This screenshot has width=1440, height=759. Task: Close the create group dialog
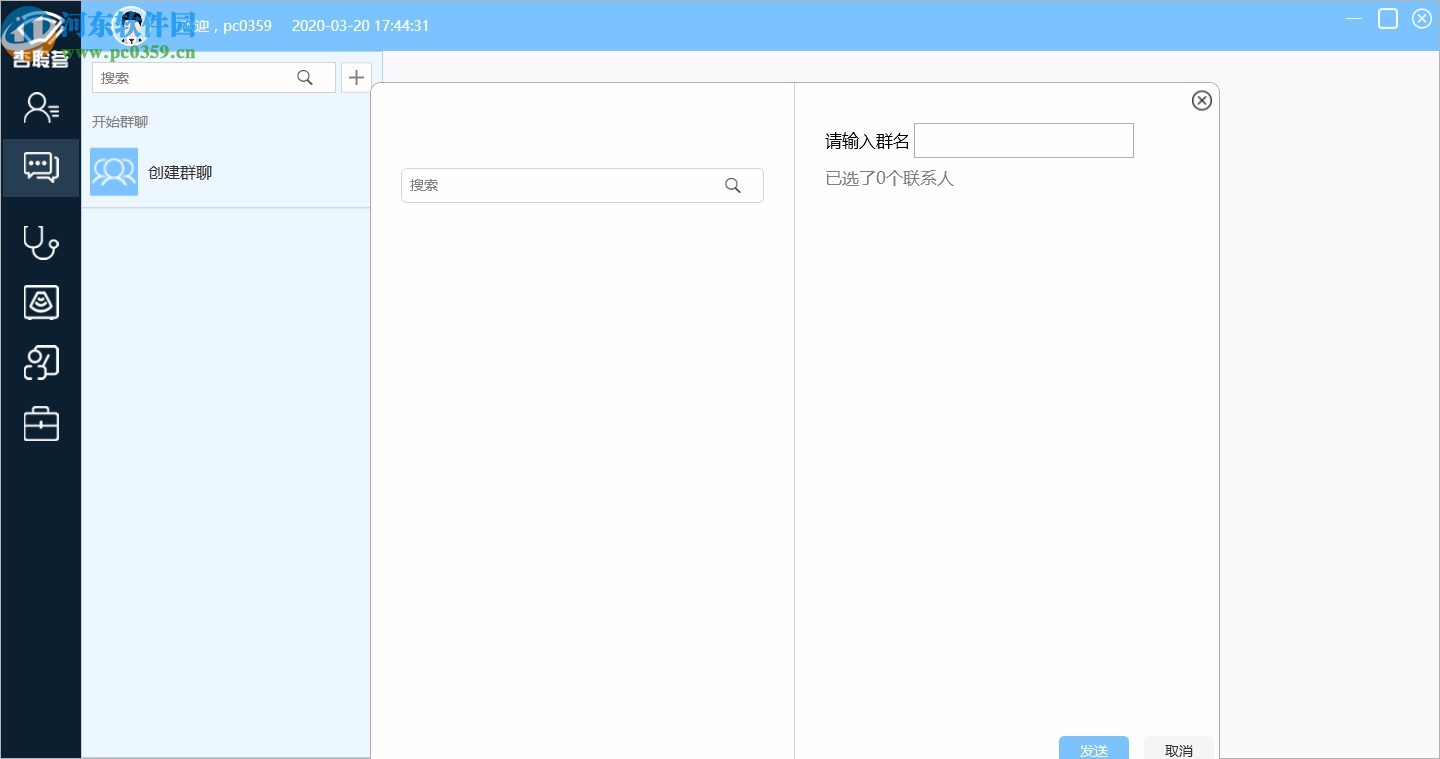point(1202,100)
